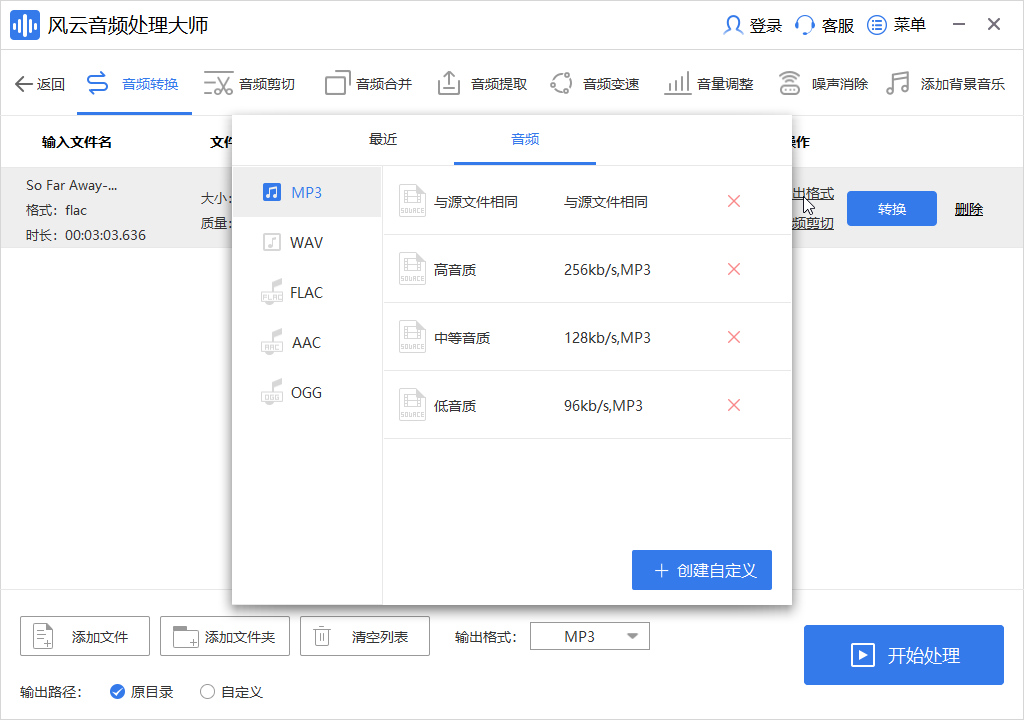Delete the 低音质 preset via red X
Screen dimensions: 1024x720
point(733,404)
